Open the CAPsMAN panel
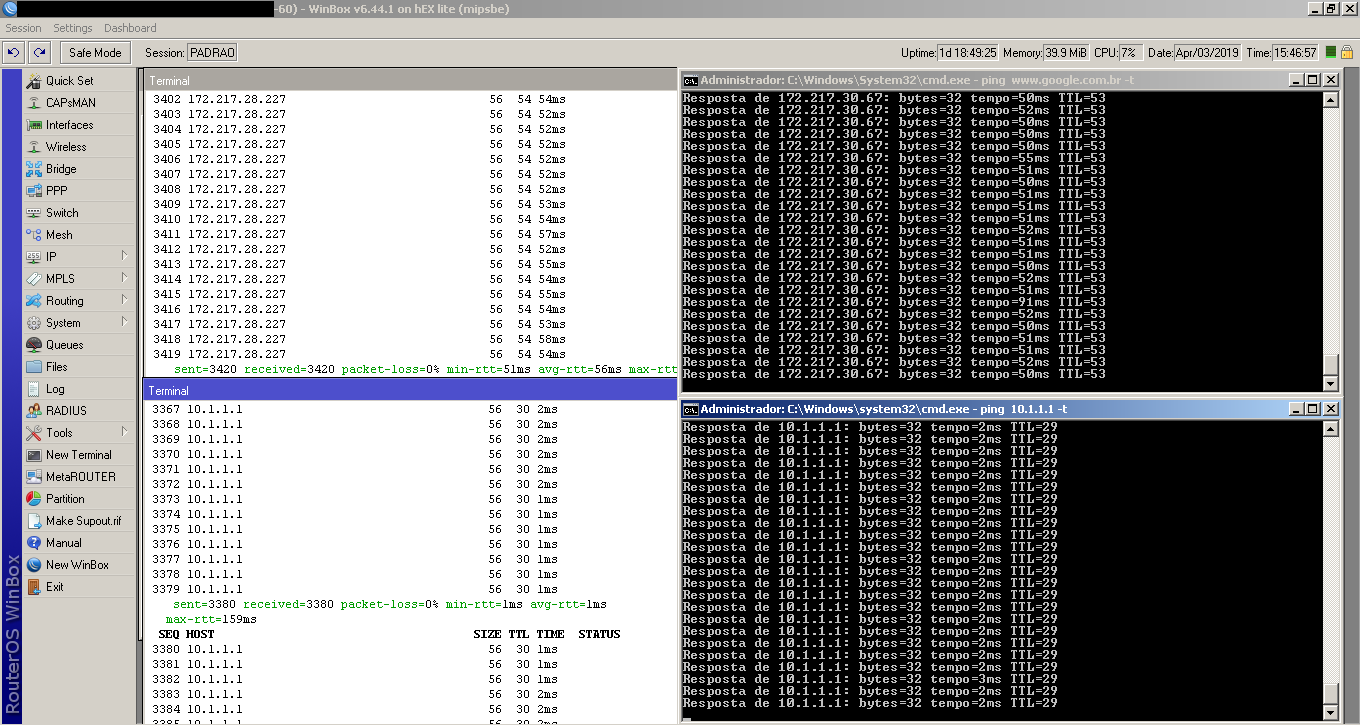The height and width of the screenshot is (726, 1360). (73, 103)
